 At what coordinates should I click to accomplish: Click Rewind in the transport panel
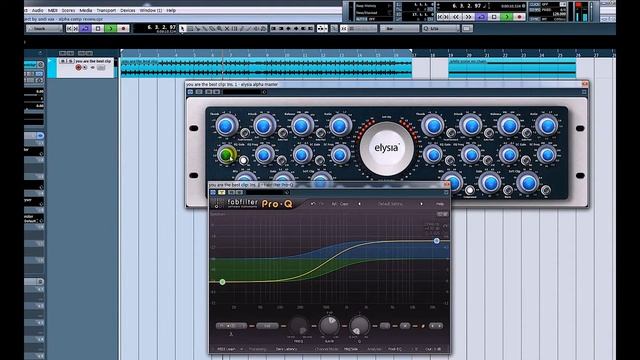pos(456,17)
